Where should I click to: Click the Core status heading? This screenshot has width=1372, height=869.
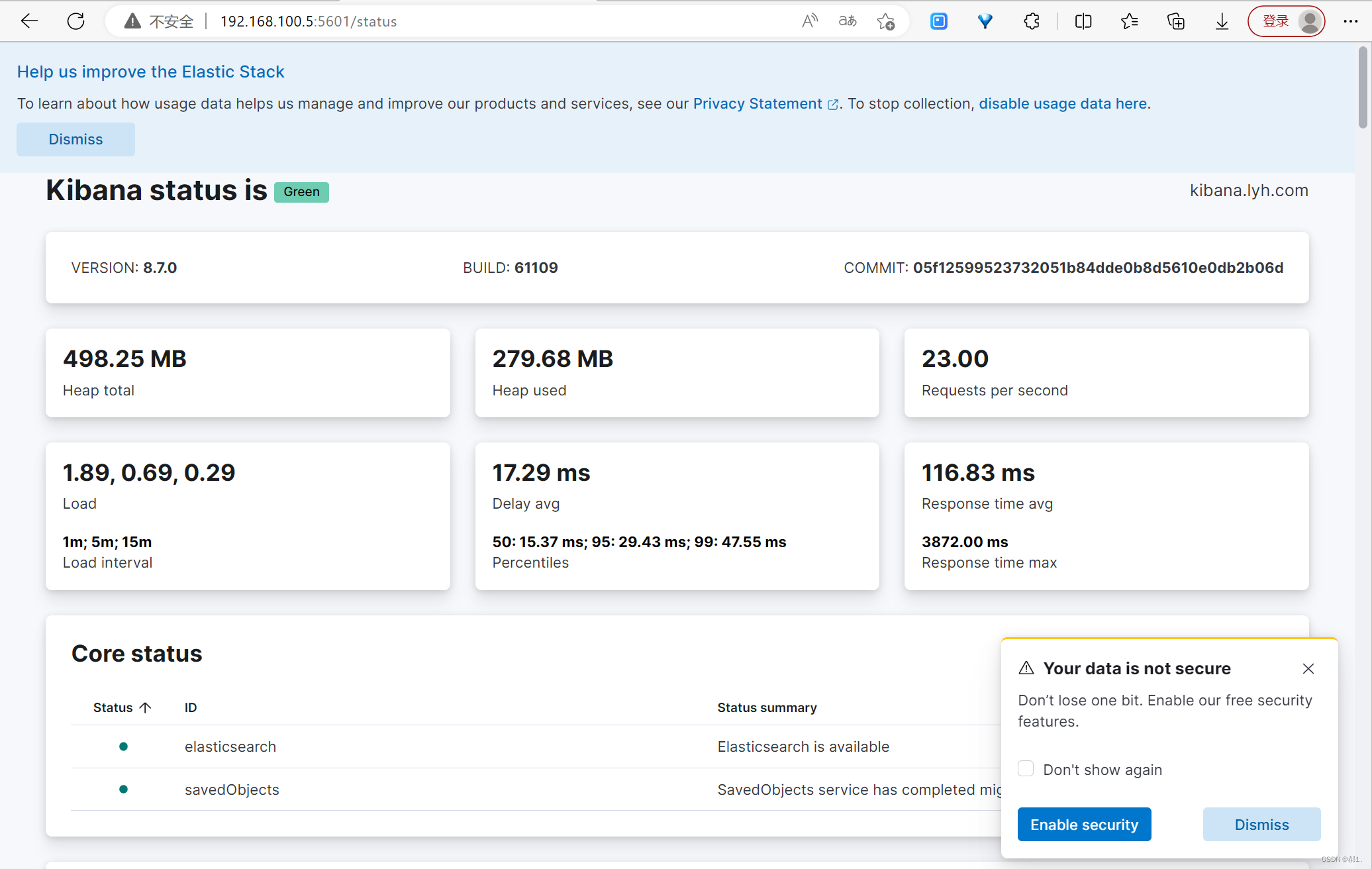pos(136,653)
